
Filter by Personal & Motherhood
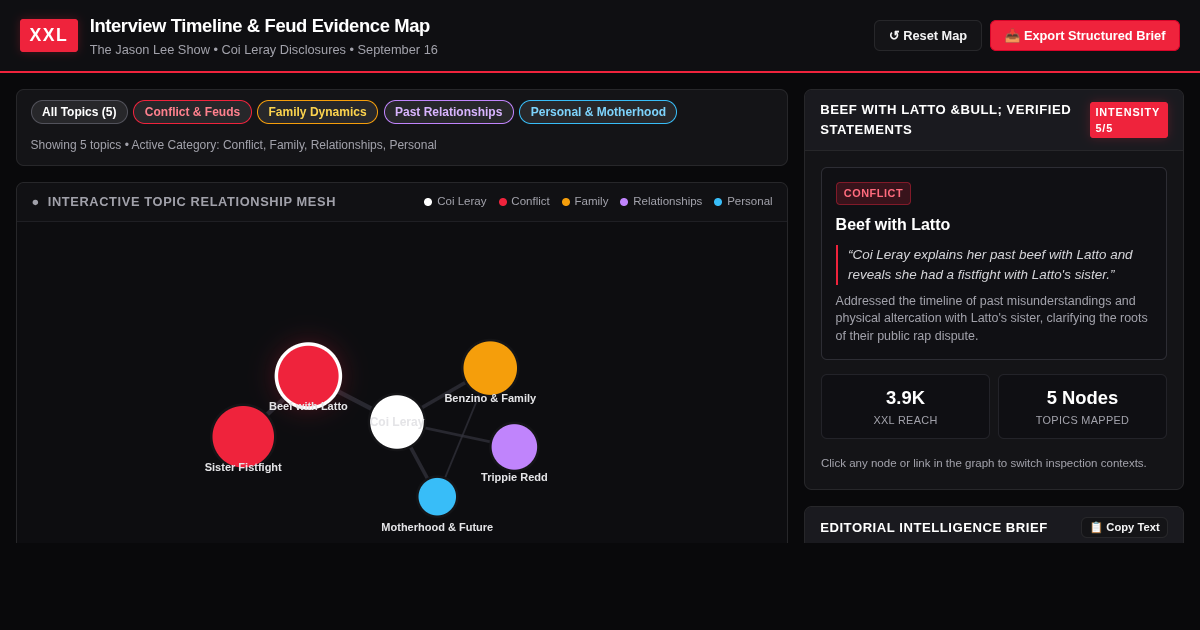(598, 112)
